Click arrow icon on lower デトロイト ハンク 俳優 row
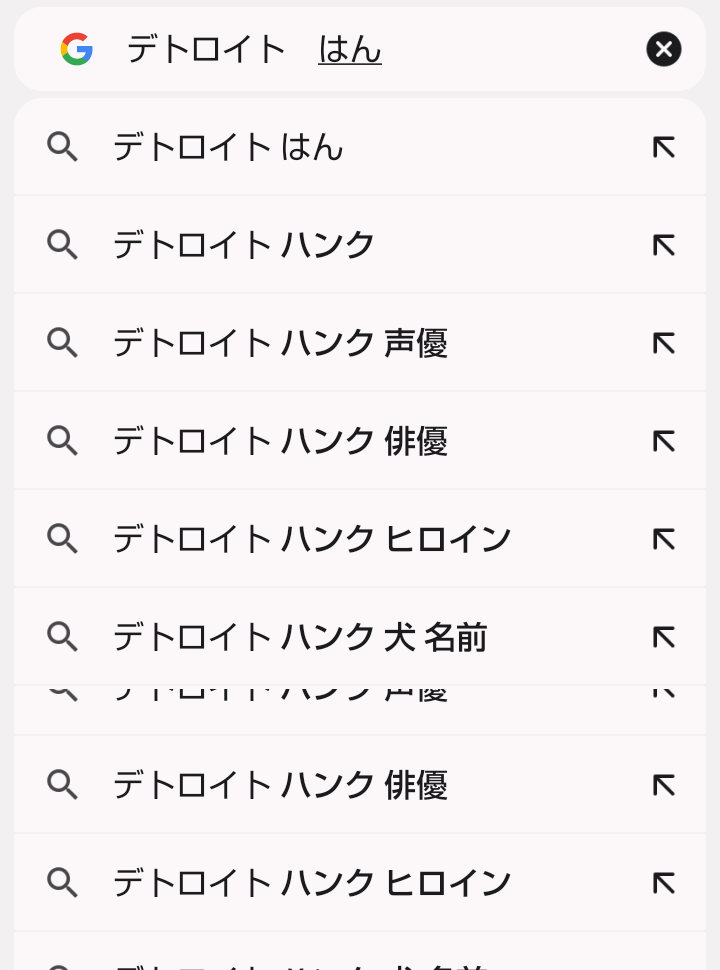The width and height of the screenshot is (720, 970). 663,785
